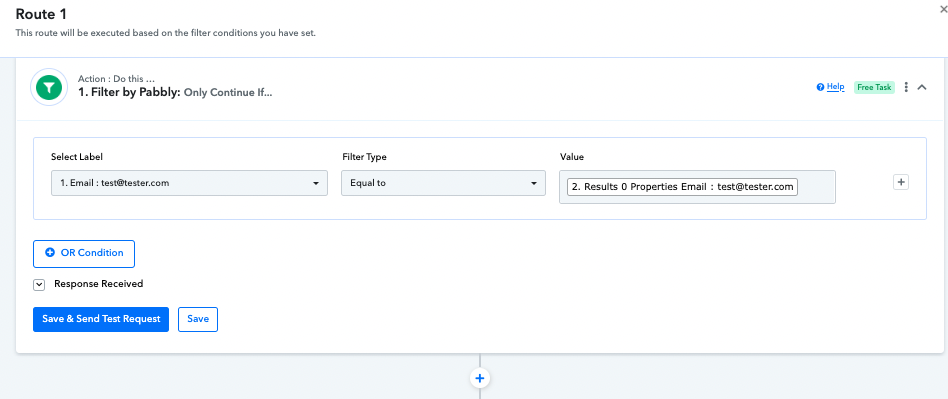Screen dimensions: 948x399
Task: Click the Route 1 title
Action: tap(40, 15)
